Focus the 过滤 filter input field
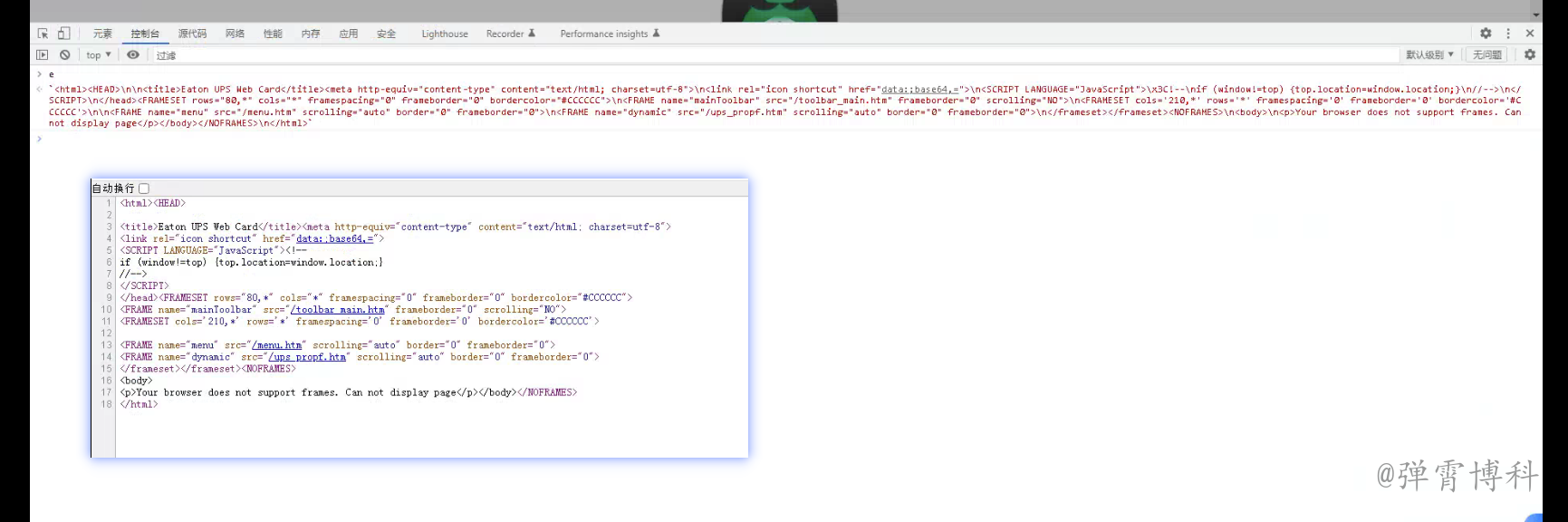This screenshot has width=1568, height=522. coord(775,55)
